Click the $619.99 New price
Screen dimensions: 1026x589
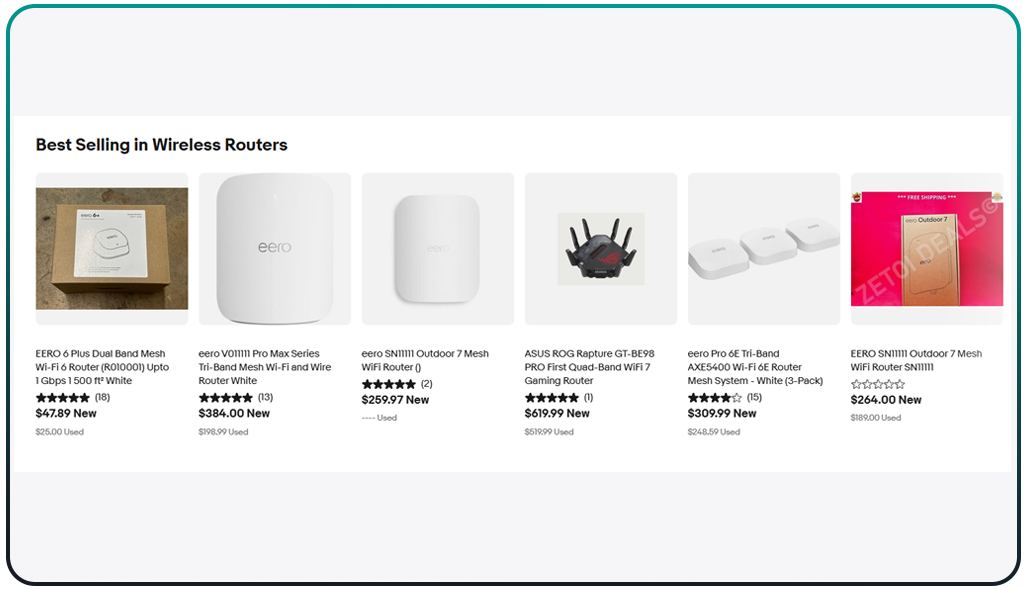(x=557, y=414)
